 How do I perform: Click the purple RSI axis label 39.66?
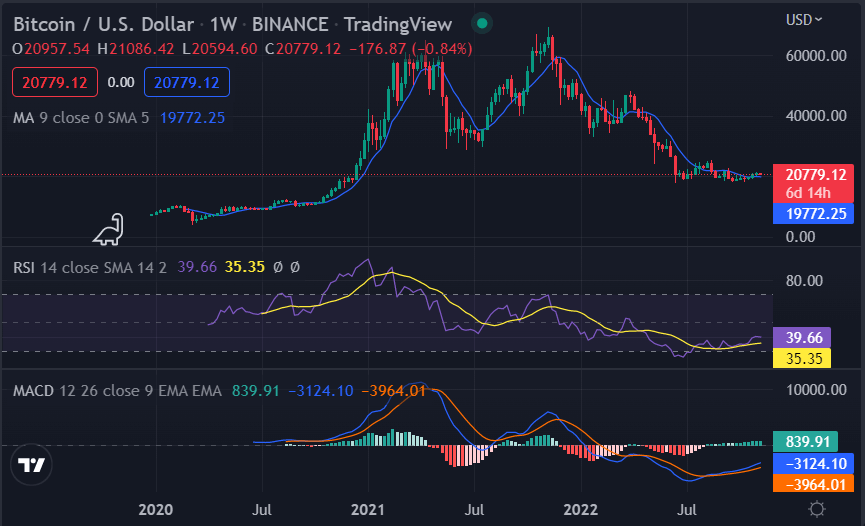click(x=802, y=337)
